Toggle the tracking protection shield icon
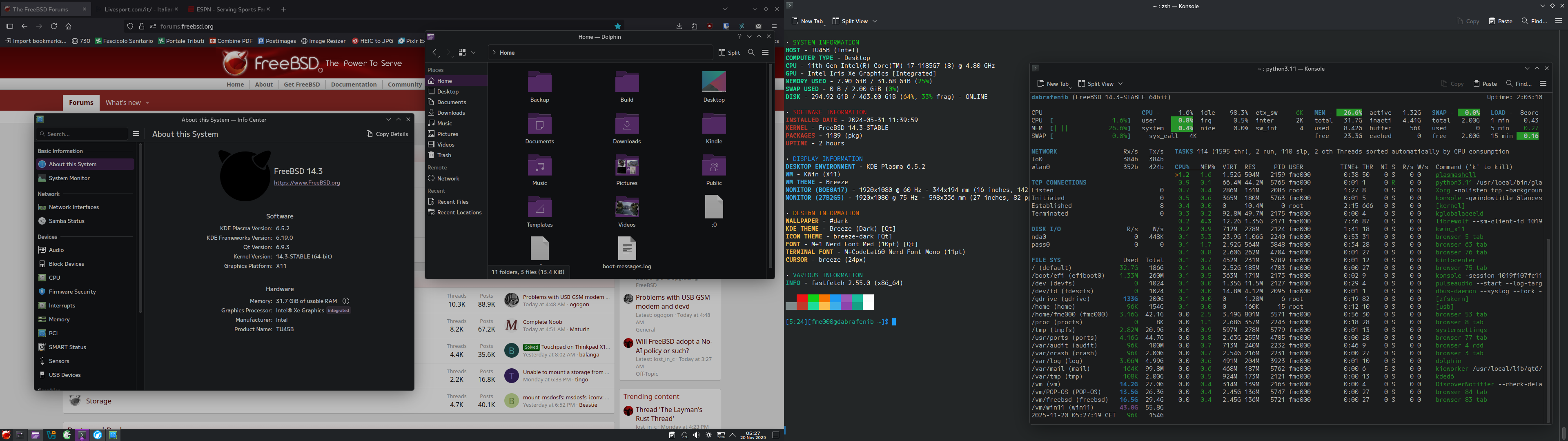Viewport: 1568px width, 441px height. point(130,26)
